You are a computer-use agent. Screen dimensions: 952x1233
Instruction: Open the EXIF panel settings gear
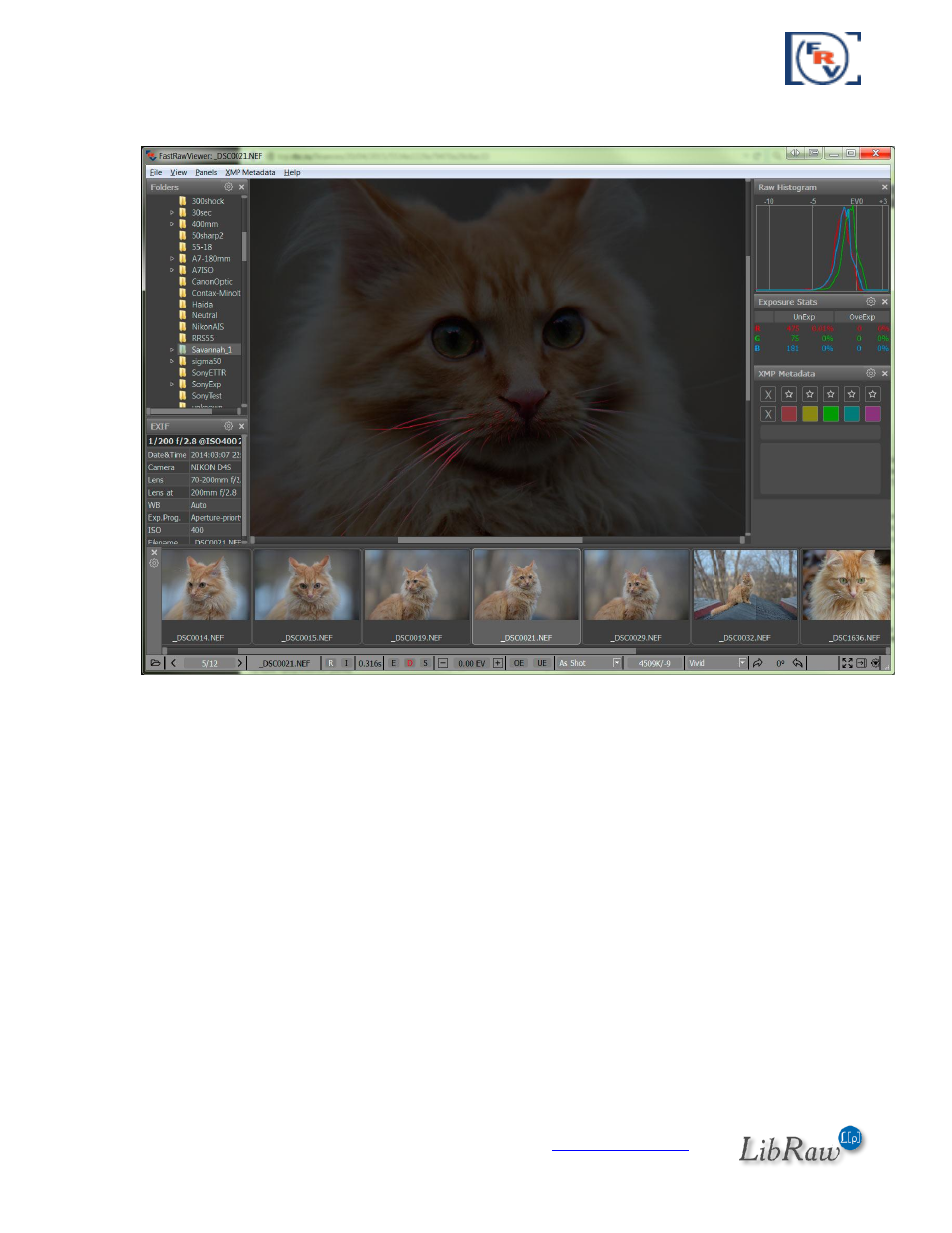tap(228, 426)
